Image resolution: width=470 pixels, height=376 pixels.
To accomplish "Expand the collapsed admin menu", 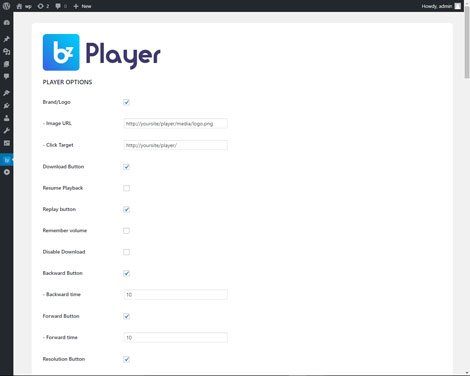I will pyautogui.click(x=6, y=172).
